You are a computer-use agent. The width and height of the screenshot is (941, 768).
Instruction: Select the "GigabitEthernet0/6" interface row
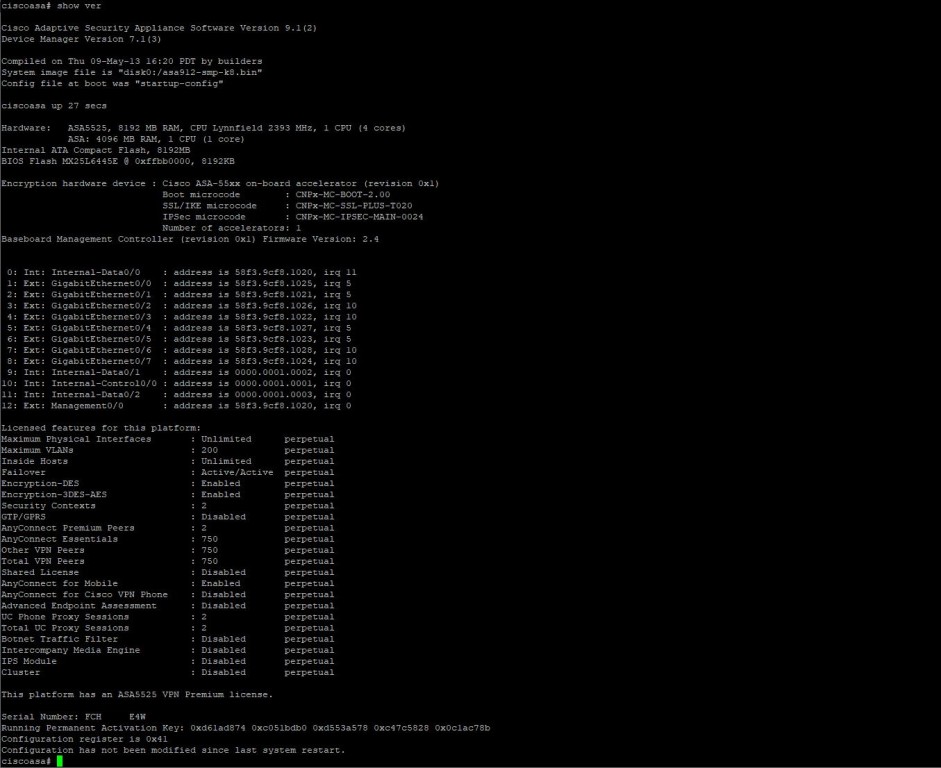click(x=182, y=350)
